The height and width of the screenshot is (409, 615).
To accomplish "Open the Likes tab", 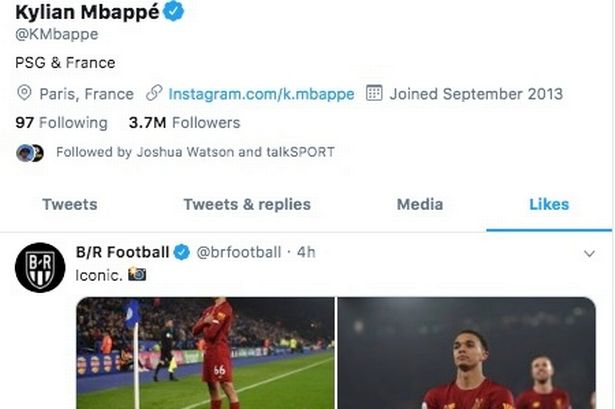I will [x=549, y=204].
